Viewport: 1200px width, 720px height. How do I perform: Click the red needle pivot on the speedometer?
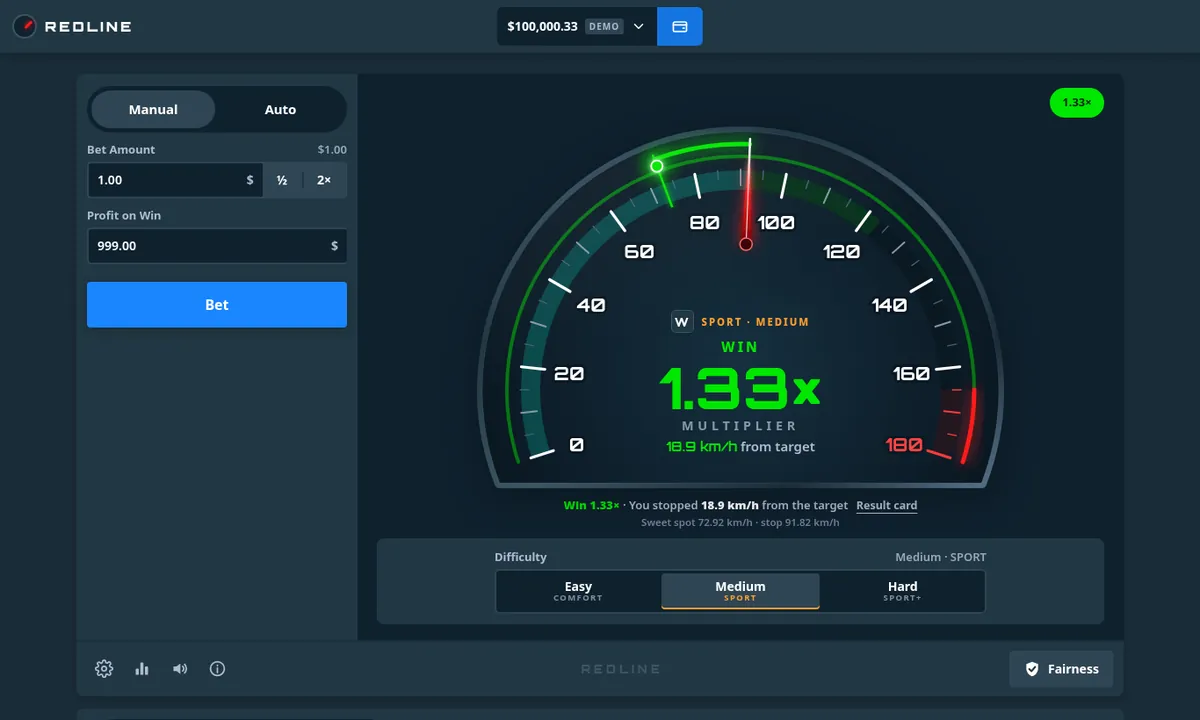(x=746, y=244)
